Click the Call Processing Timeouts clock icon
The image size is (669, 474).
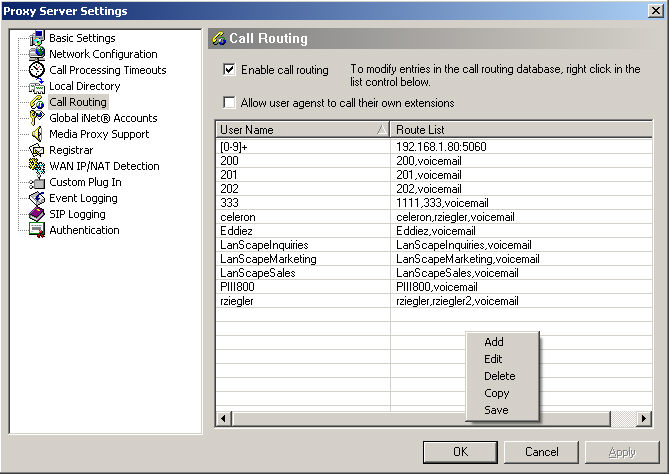tap(37, 70)
